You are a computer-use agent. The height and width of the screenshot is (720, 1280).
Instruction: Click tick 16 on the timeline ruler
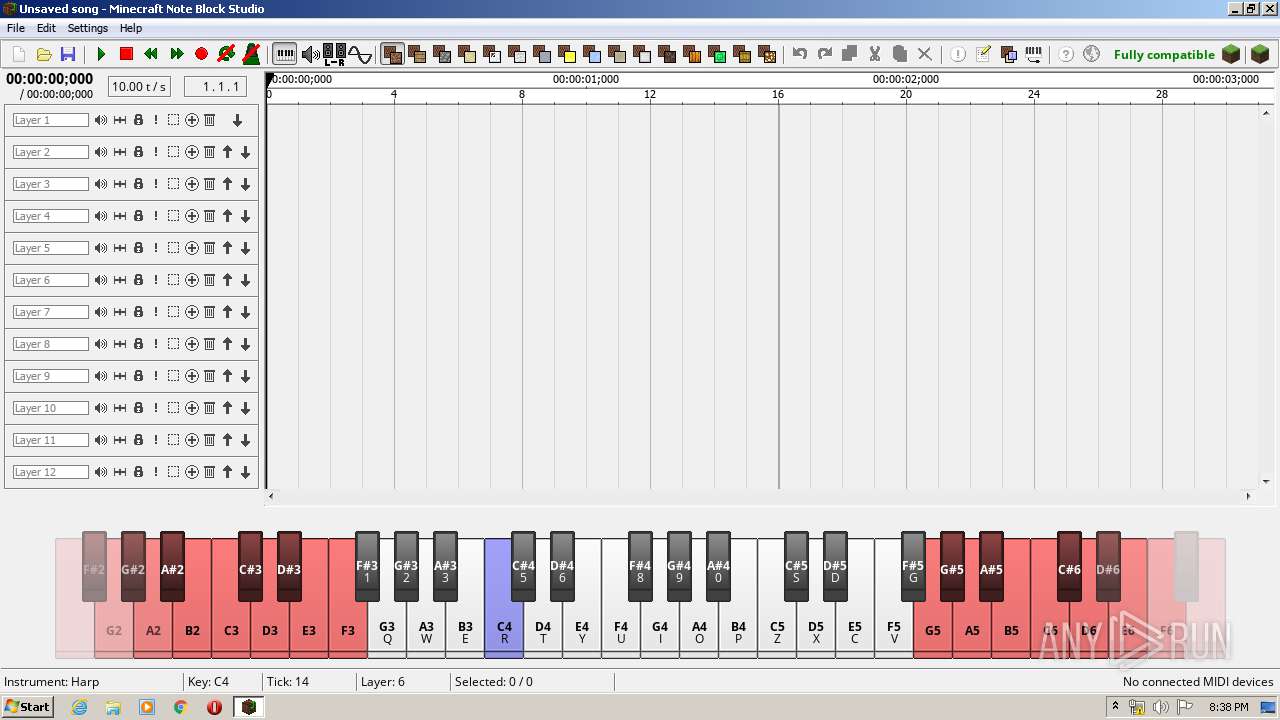click(x=778, y=94)
